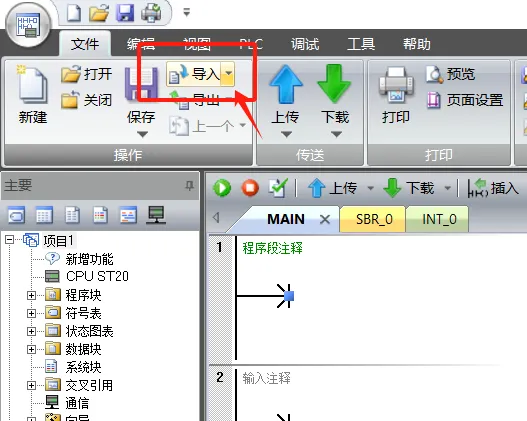Screen dimensions: 527x421
Task: Click the quick-access Print icon
Action: (x=151, y=13)
